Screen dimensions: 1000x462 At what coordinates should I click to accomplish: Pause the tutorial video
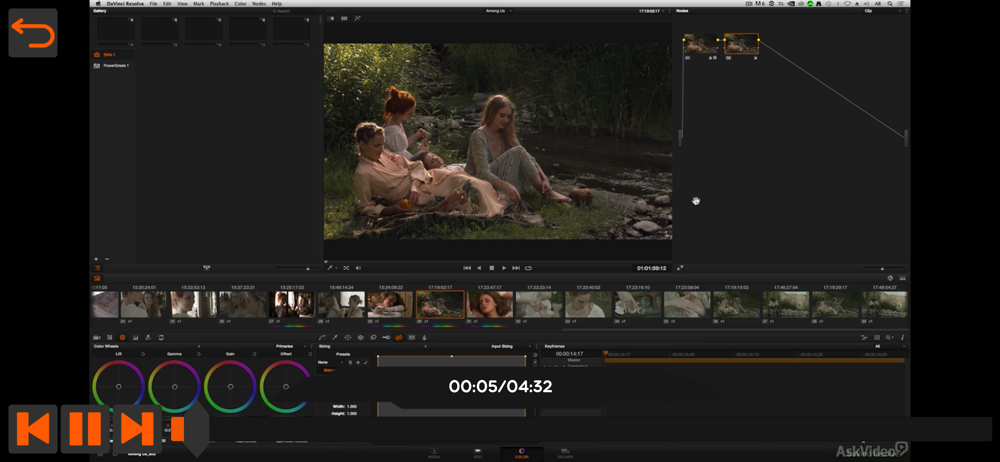(85, 428)
